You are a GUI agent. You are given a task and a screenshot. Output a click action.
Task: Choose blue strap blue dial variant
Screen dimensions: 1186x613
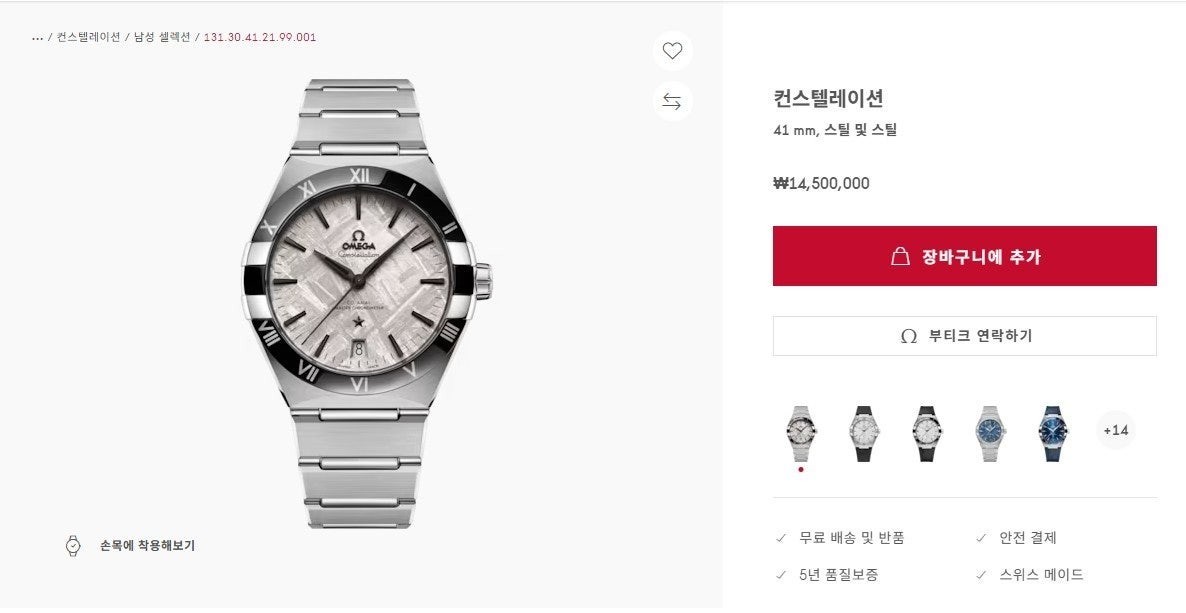coord(1053,432)
